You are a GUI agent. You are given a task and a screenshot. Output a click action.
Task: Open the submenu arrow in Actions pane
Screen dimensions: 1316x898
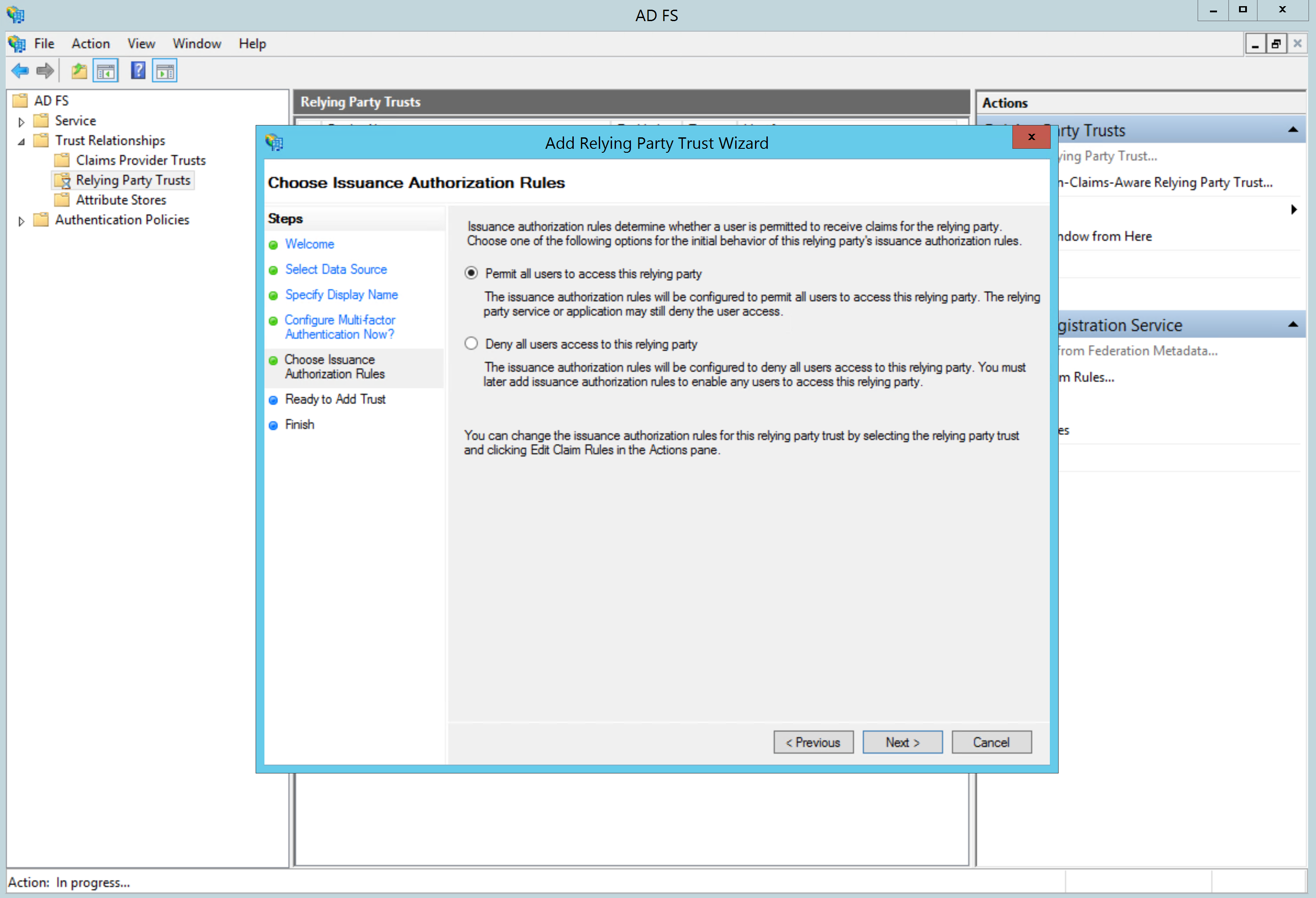pos(1294,210)
